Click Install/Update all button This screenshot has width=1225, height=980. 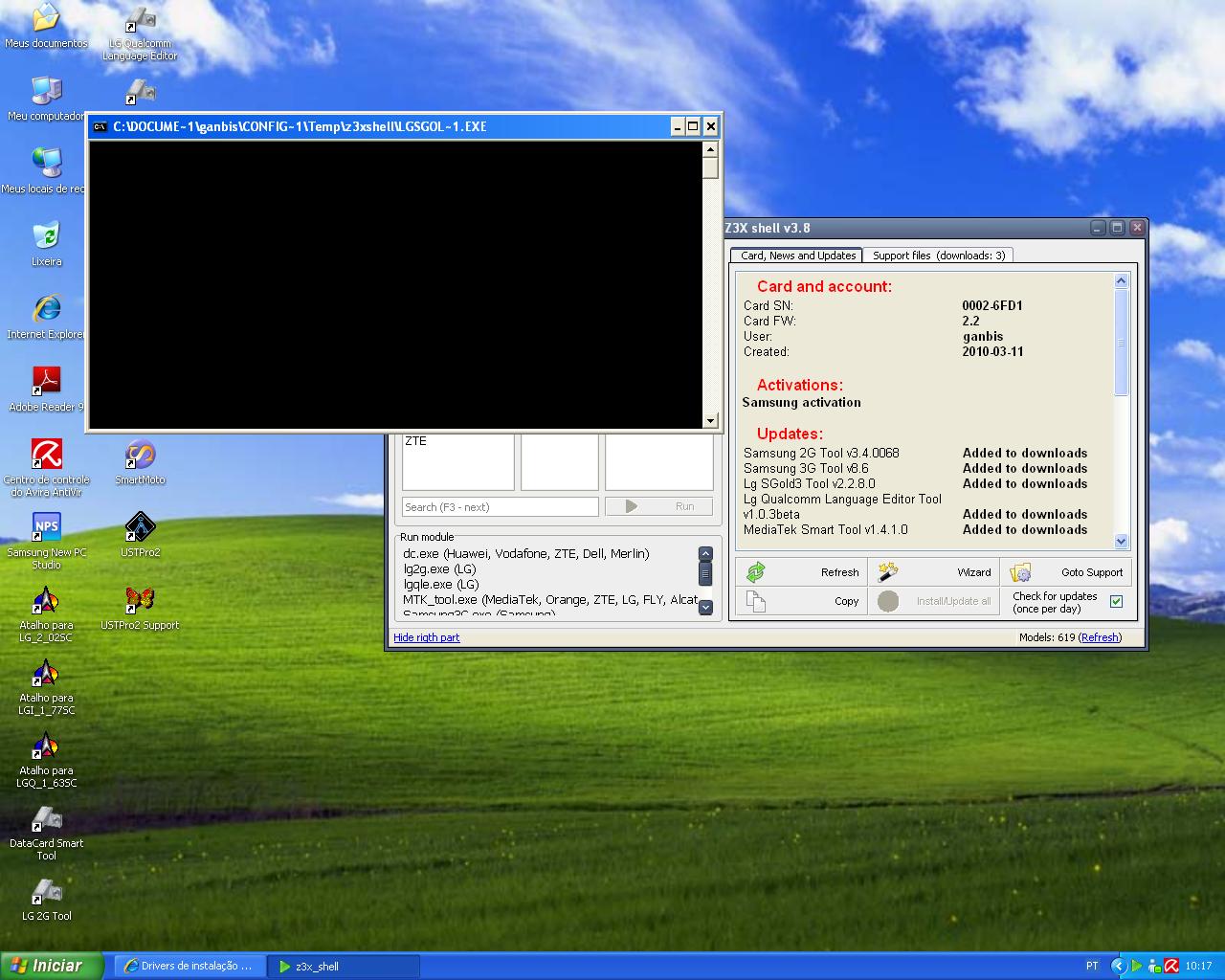pyautogui.click(x=933, y=601)
